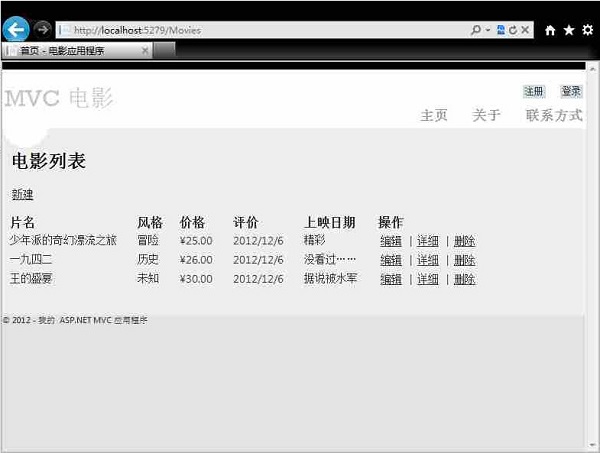600x453 pixels.
Task: Click the 风格 column header
Action: pos(150,223)
